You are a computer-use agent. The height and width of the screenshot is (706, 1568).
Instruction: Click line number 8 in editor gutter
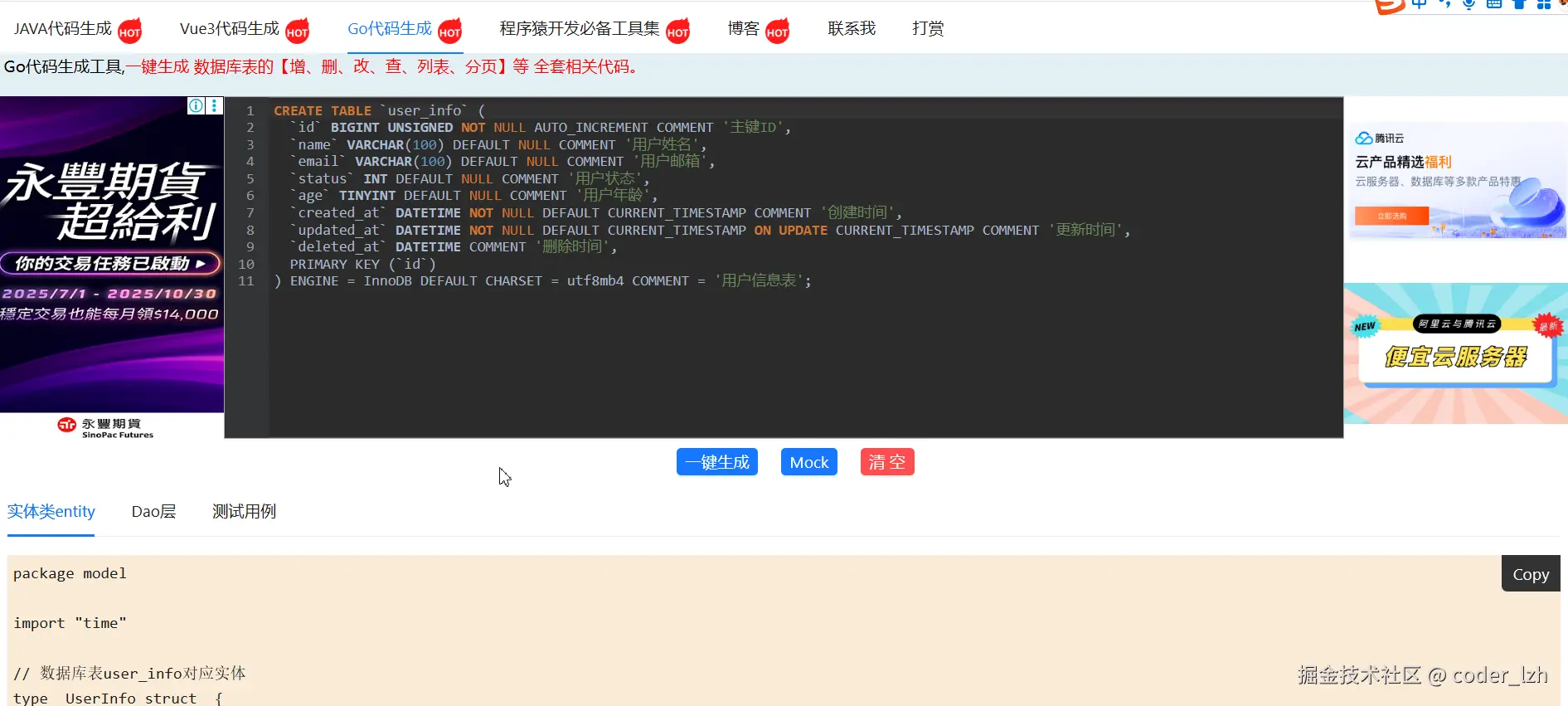click(x=250, y=230)
